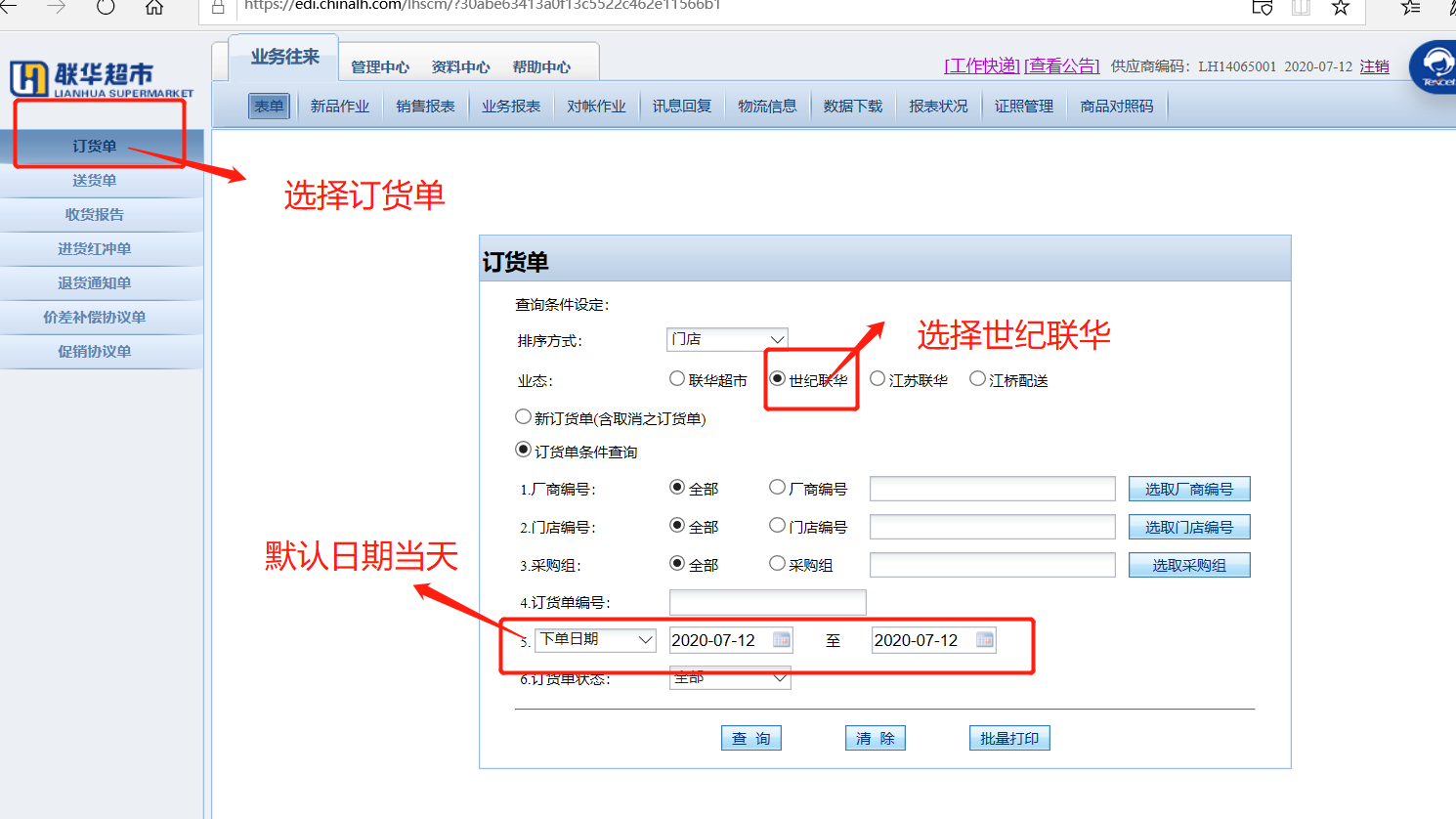
Task: Click 选取厂商编号 button
Action: click(1189, 489)
